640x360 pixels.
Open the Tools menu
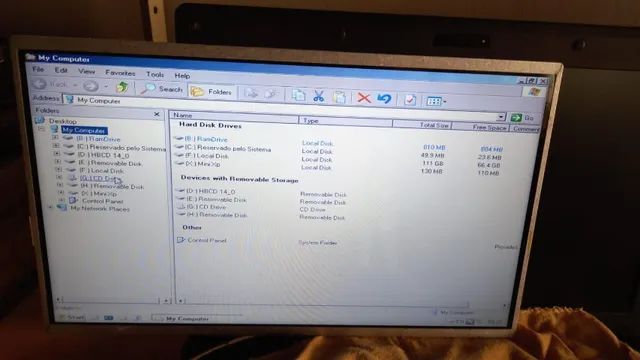point(155,74)
